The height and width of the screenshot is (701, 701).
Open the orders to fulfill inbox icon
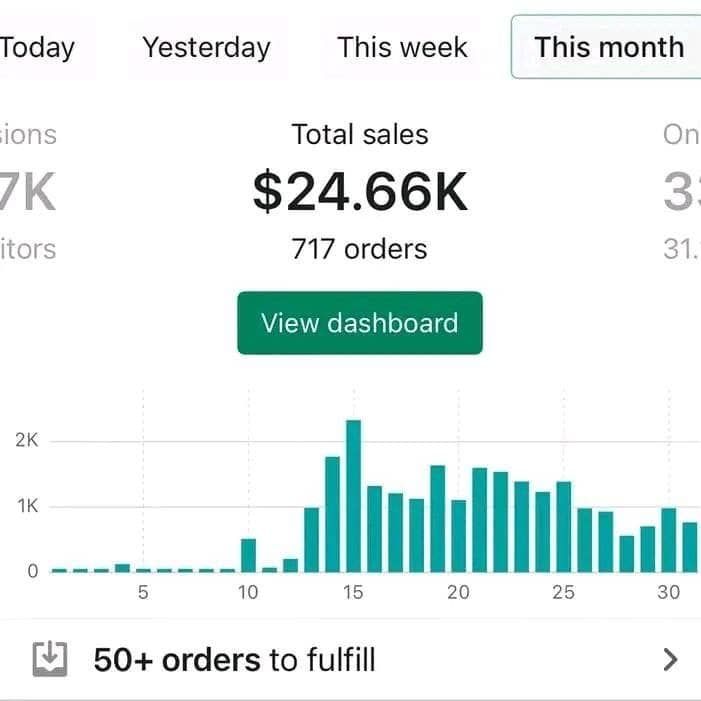tap(50, 659)
